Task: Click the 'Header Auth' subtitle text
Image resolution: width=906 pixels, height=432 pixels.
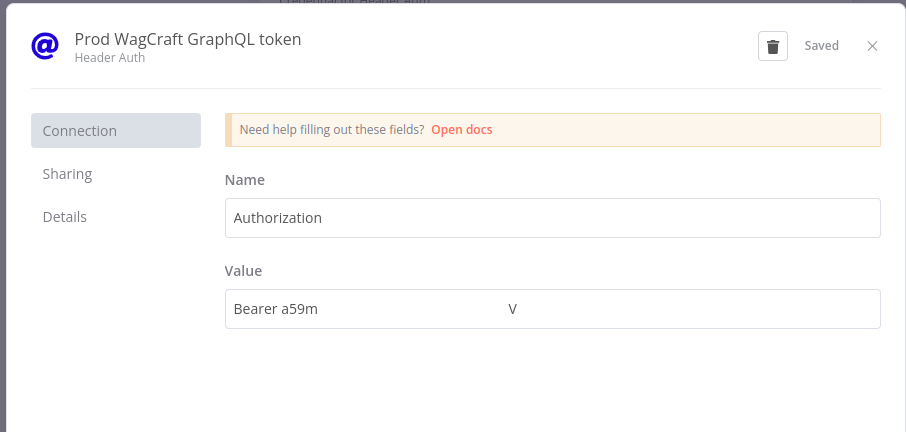Action: point(110,58)
